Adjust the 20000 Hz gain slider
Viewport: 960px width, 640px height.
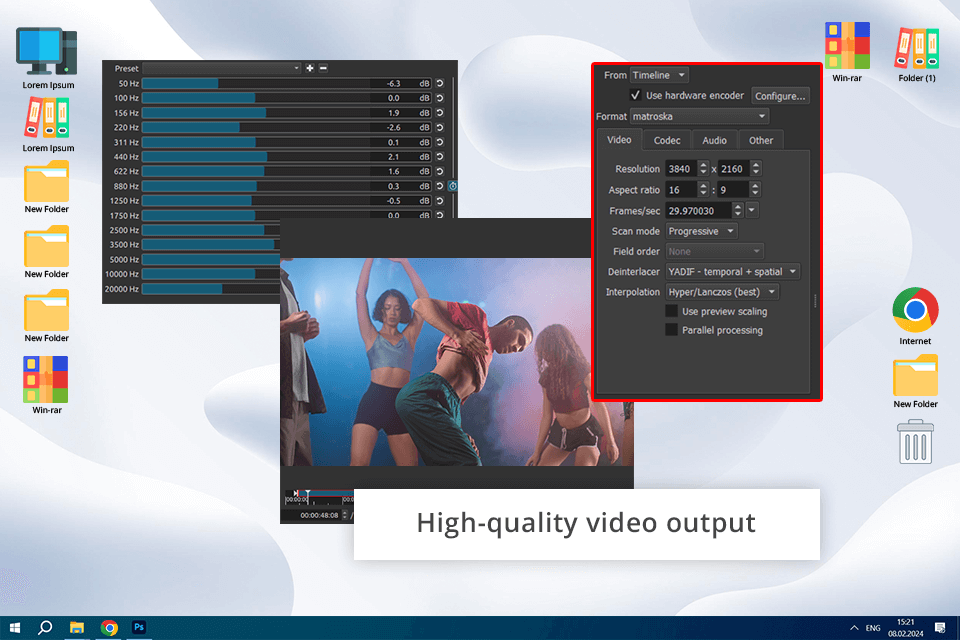(x=211, y=289)
